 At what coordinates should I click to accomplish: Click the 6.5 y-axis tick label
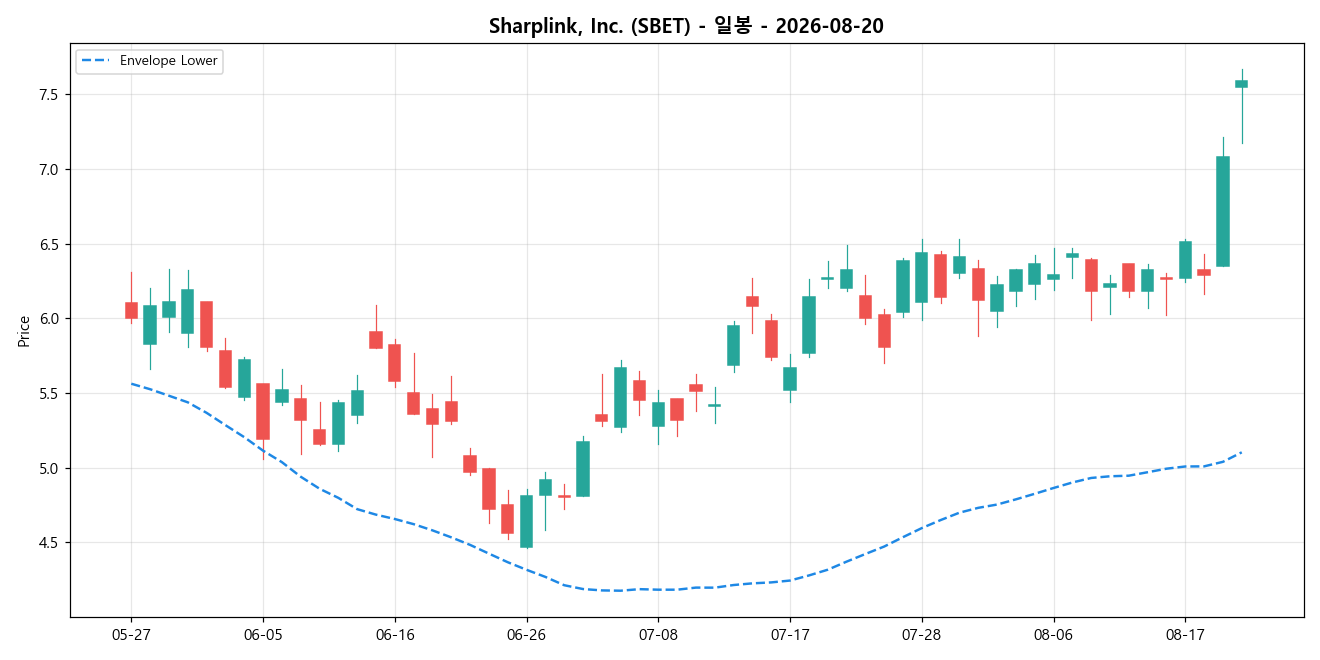tap(50, 244)
